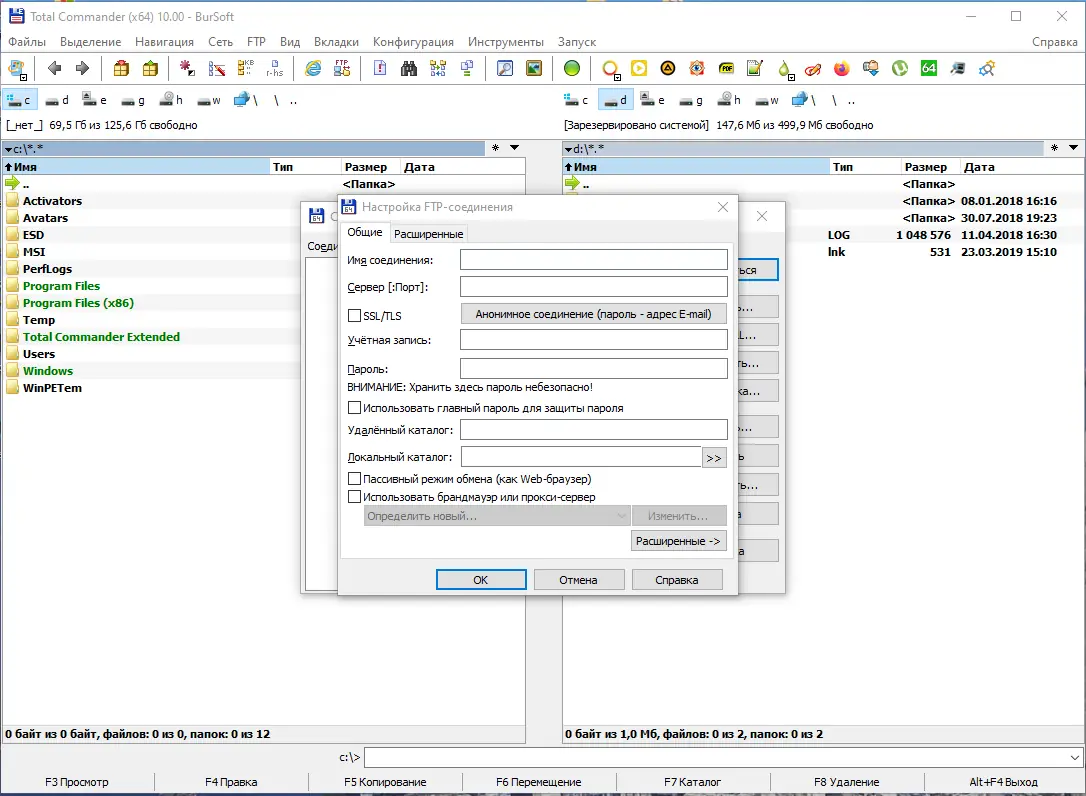Open the FTP connect toolbar icon
The height and width of the screenshot is (796, 1086).
coord(342,68)
